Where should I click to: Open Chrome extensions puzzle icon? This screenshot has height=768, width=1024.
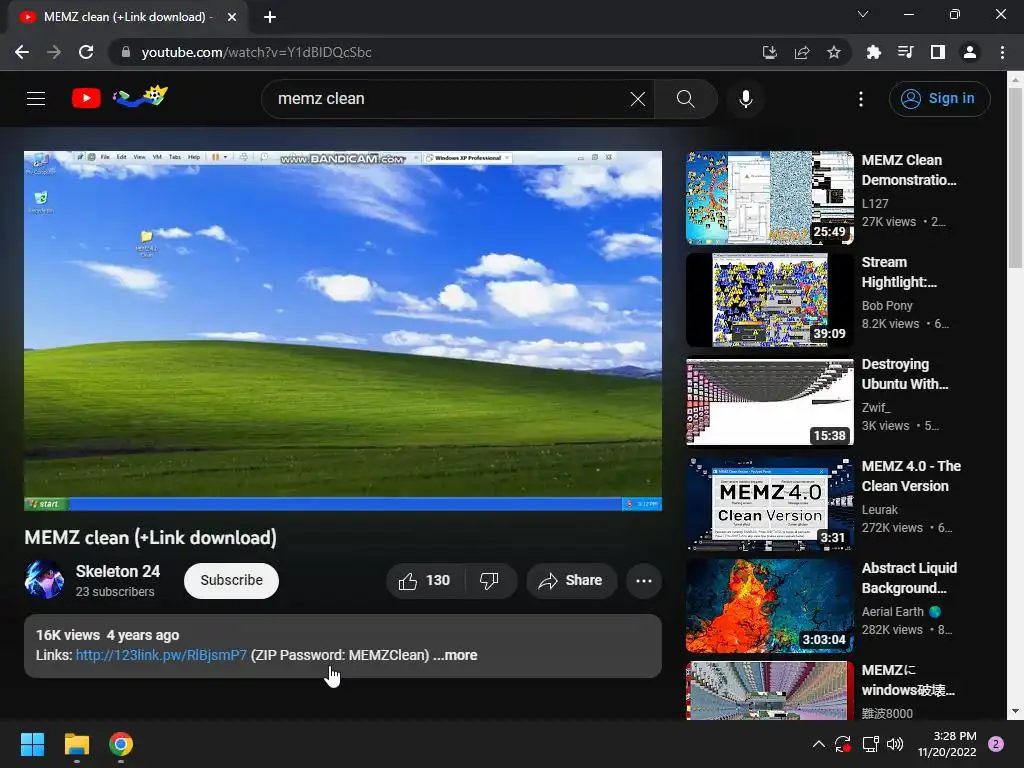point(874,52)
